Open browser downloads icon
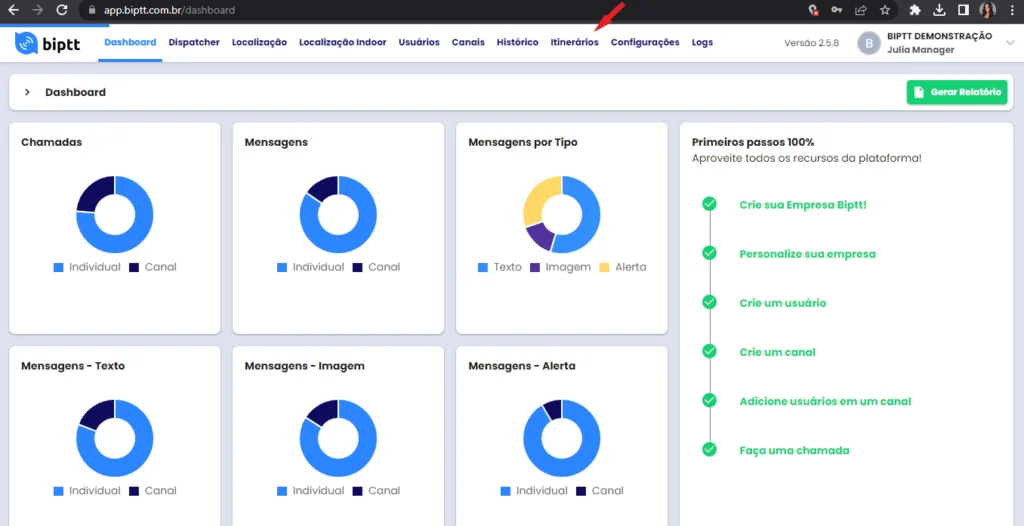The width and height of the screenshot is (1024, 526). click(939, 10)
